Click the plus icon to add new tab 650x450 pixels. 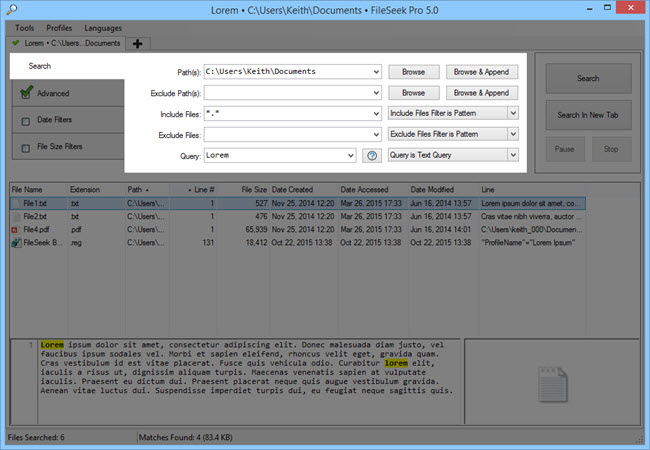click(x=138, y=44)
